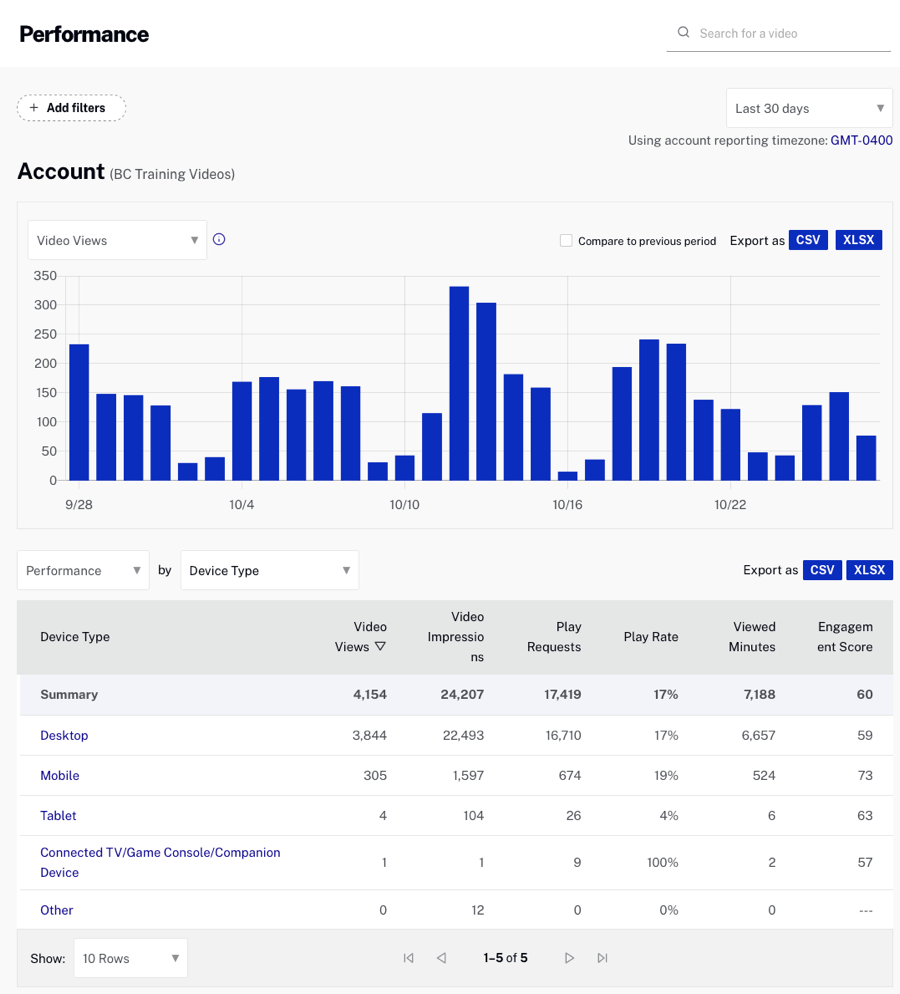Jump to first page with pagination icon
This screenshot has height=994, width=900.
point(408,957)
